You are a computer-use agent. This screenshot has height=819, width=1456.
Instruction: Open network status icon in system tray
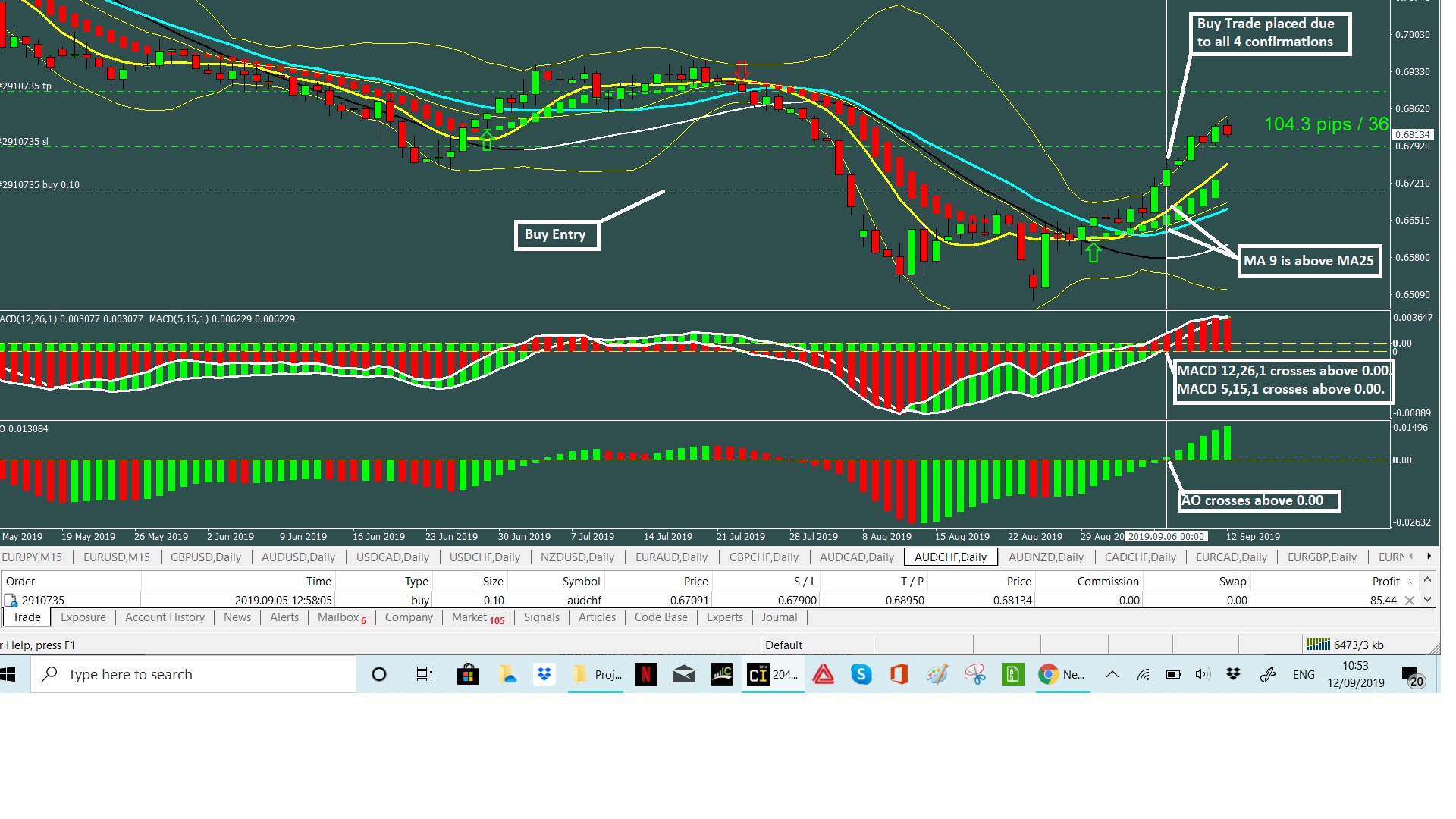click(x=1143, y=674)
